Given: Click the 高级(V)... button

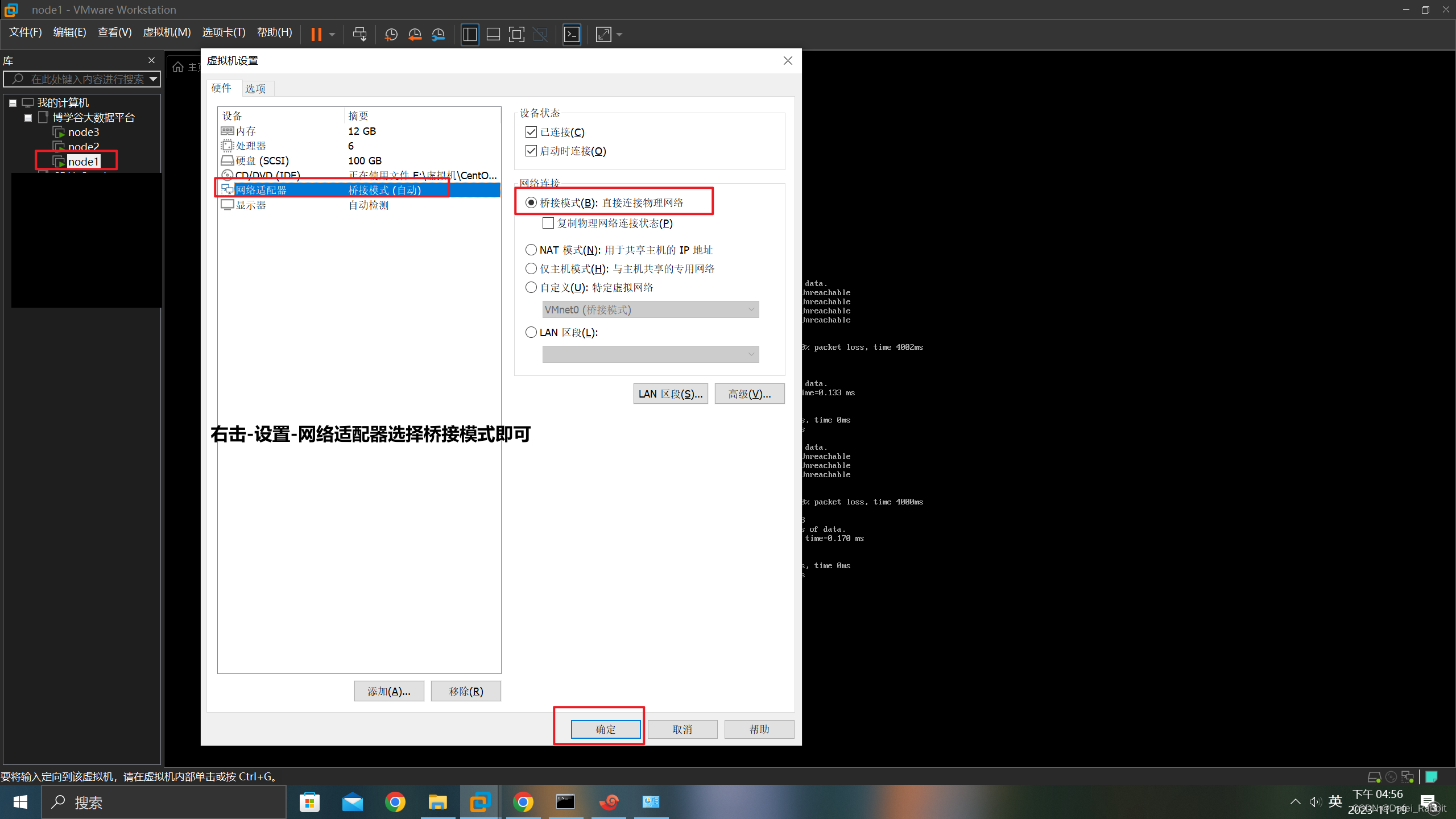Looking at the screenshot, I should tap(749, 394).
